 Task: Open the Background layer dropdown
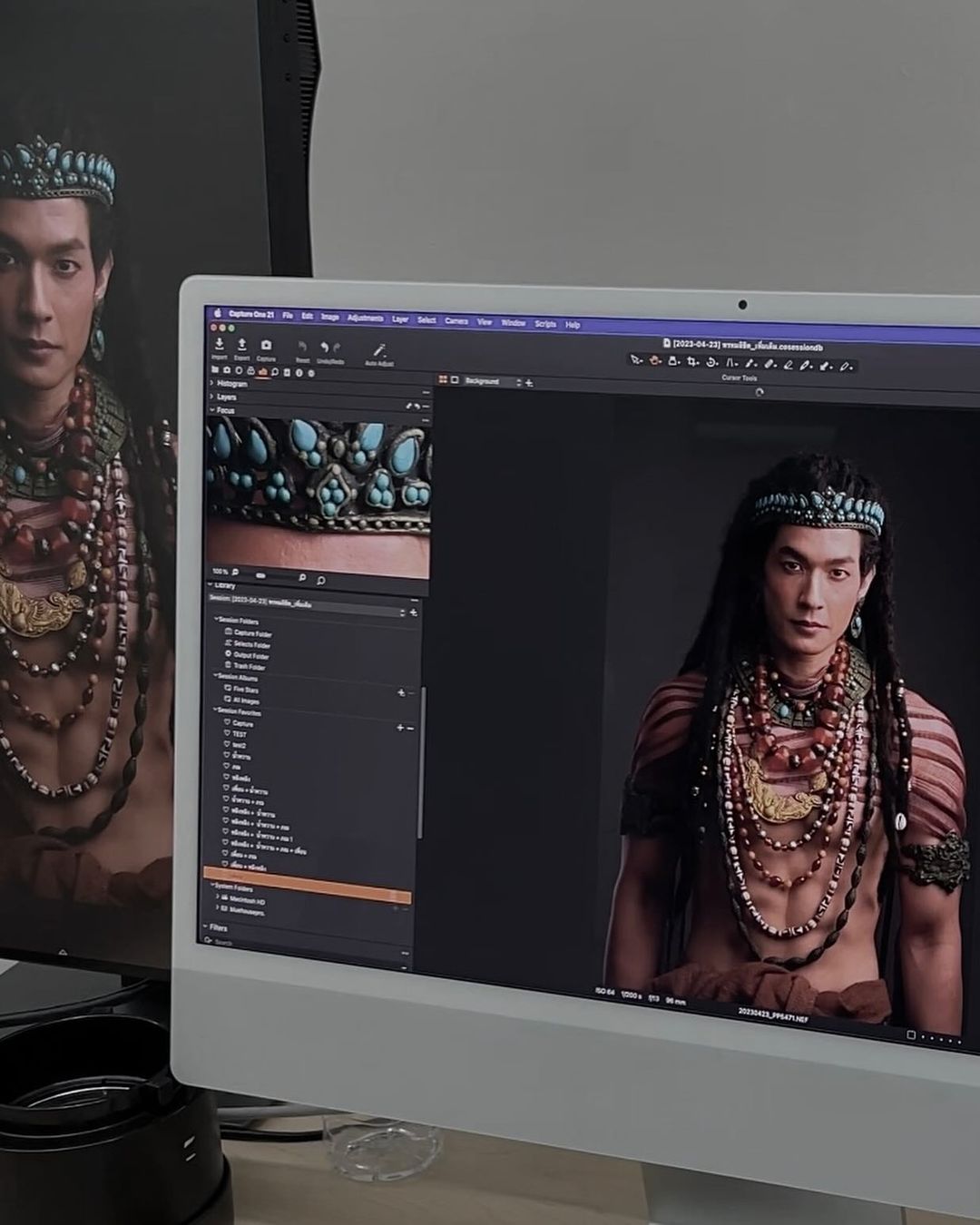pyautogui.click(x=493, y=381)
